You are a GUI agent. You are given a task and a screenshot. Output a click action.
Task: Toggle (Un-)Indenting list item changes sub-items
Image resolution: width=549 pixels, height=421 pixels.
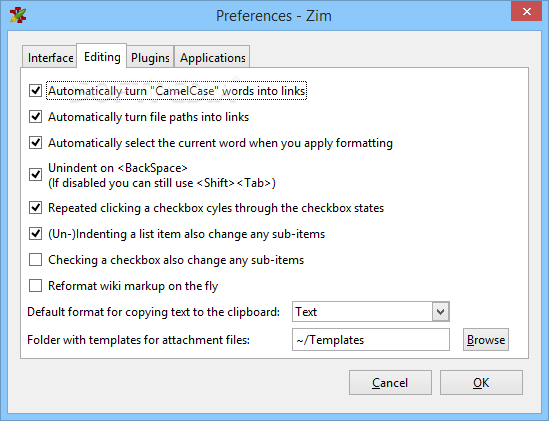(35, 234)
